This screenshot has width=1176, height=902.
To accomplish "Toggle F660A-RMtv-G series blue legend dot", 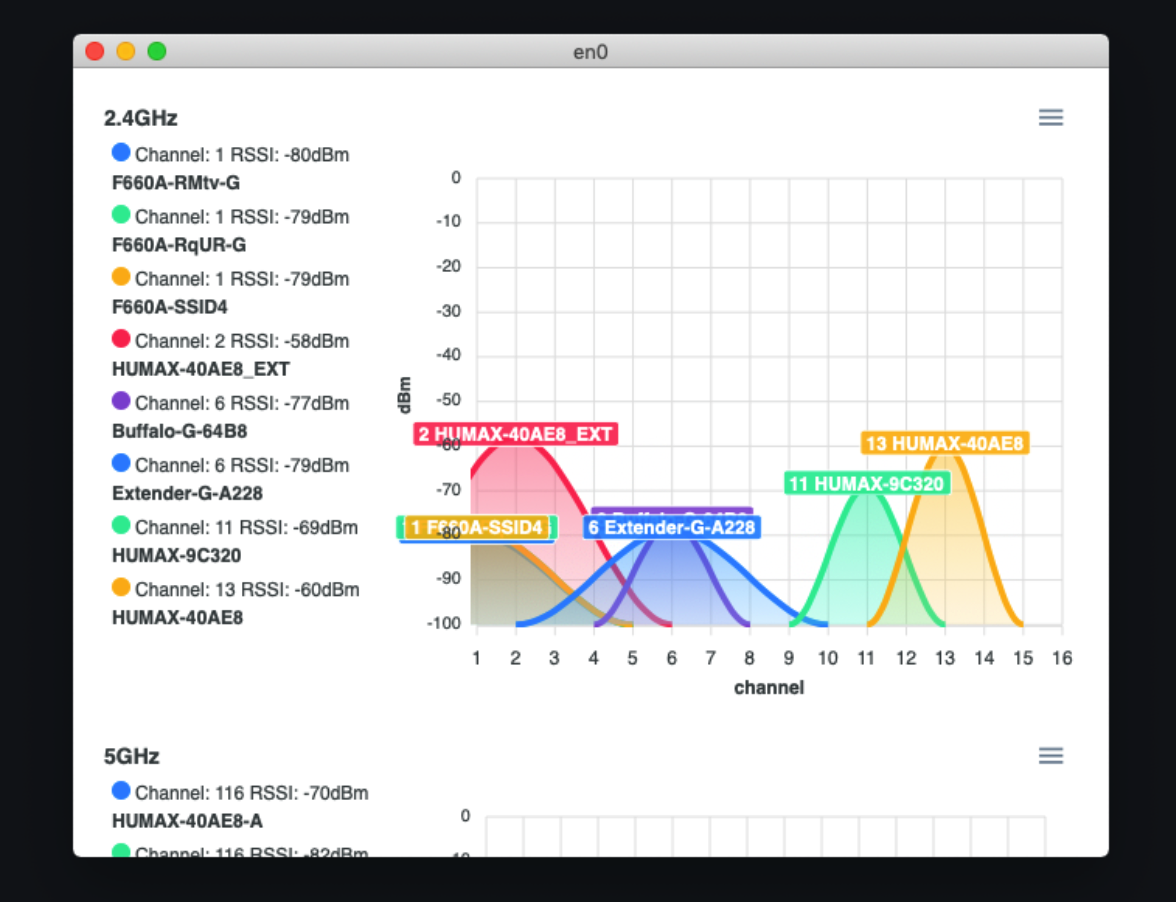I will [x=121, y=153].
